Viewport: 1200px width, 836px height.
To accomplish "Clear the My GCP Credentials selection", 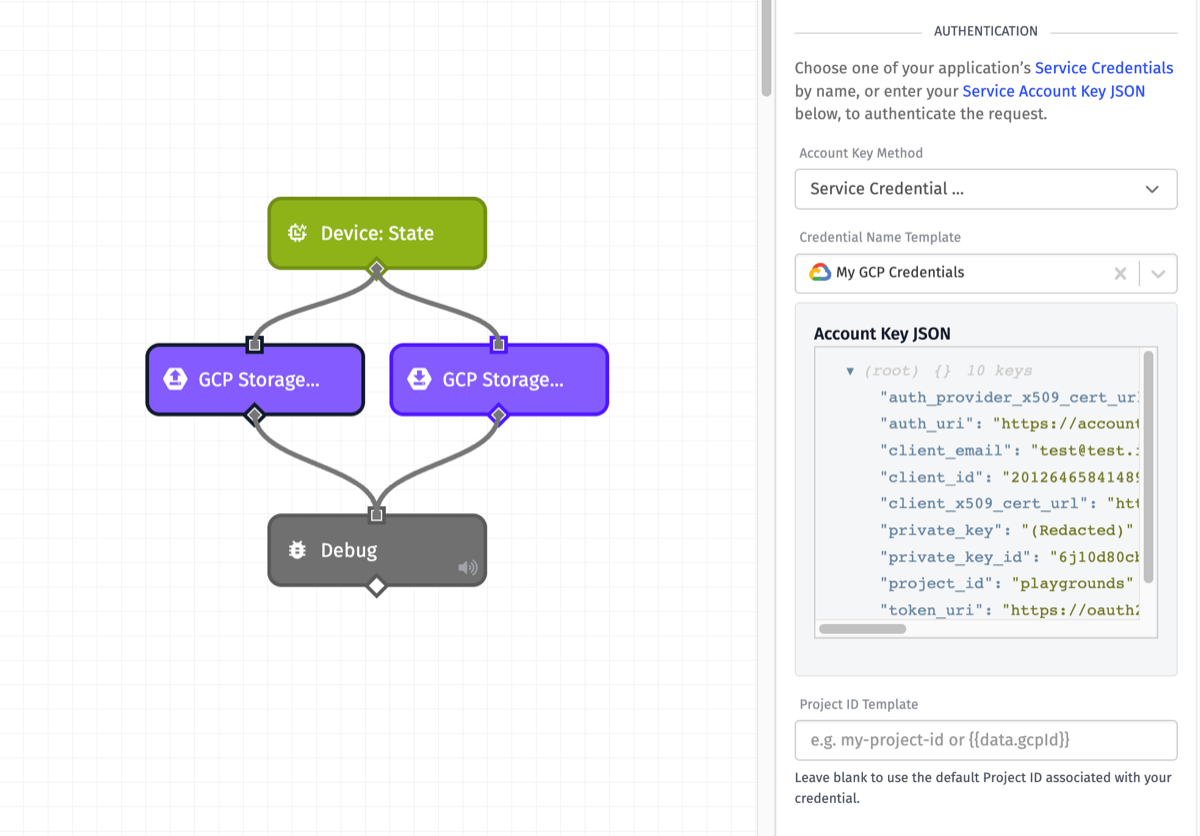I will (x=1120, y=273).
